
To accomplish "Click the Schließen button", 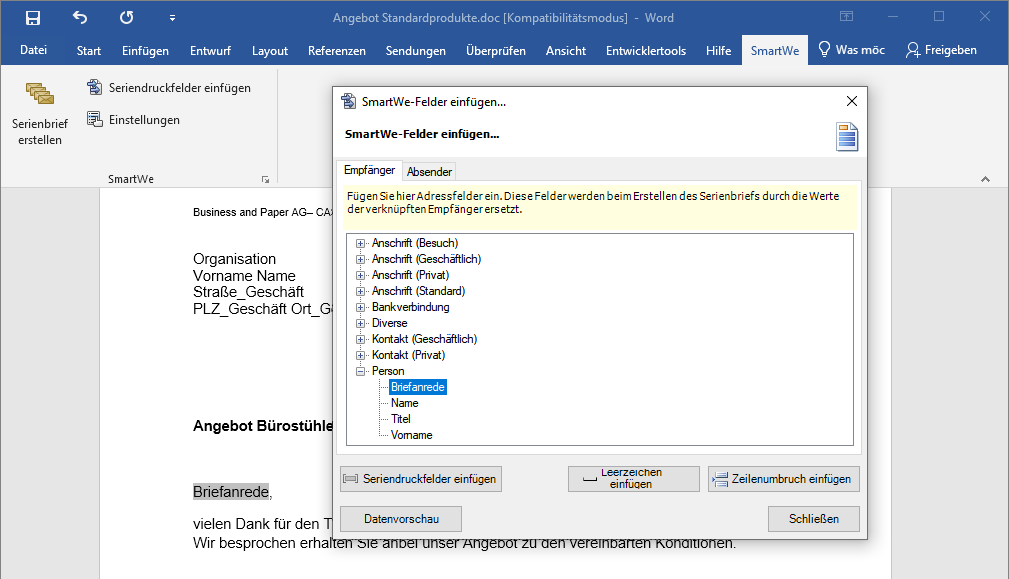I will click(813, 519).
